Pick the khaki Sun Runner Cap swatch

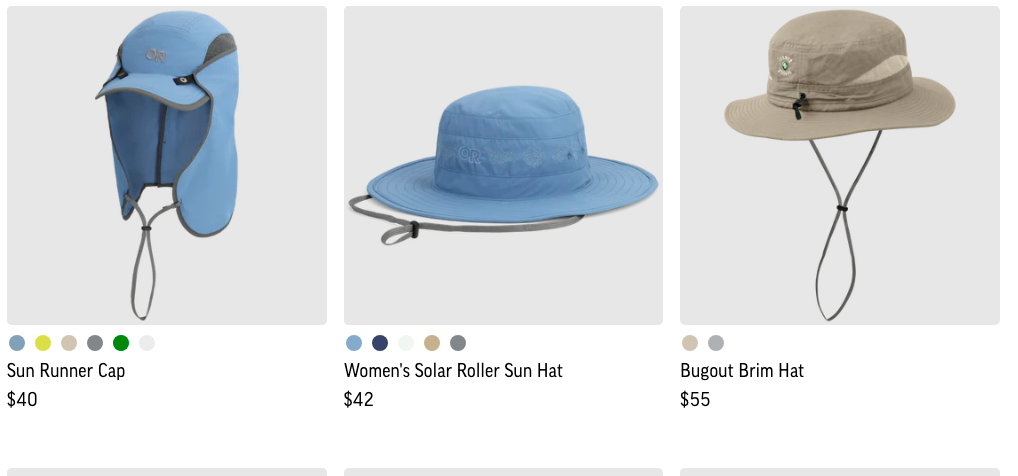[69, 343]
